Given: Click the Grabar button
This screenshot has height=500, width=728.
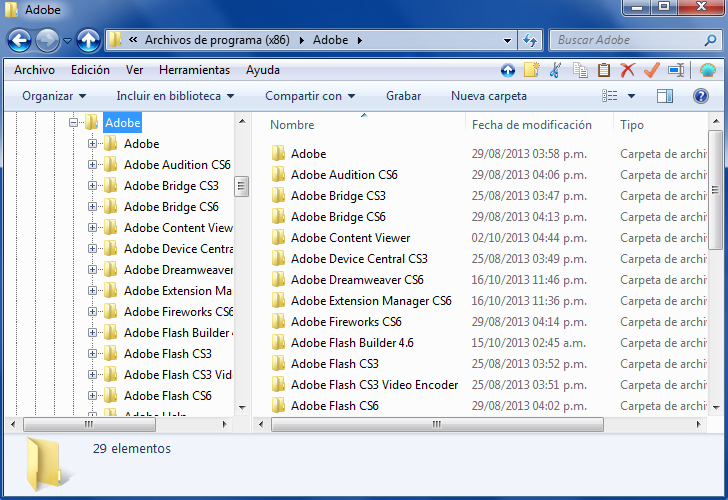Looking at the screenshot, I should coord(403,96).
